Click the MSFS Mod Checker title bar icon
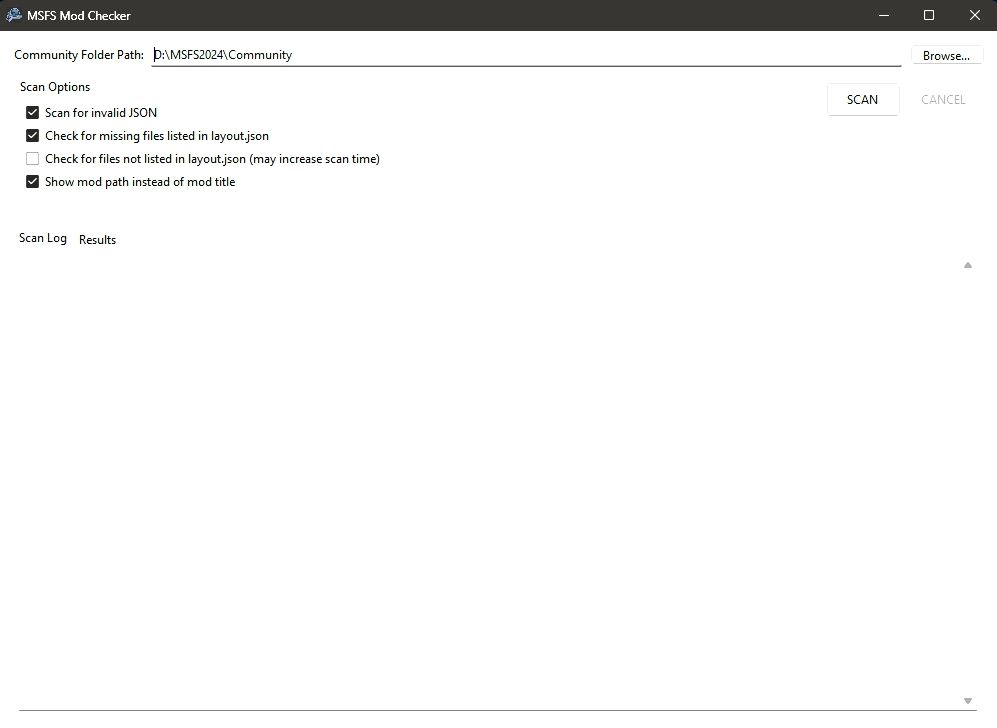997x728 pixels. 13,15
